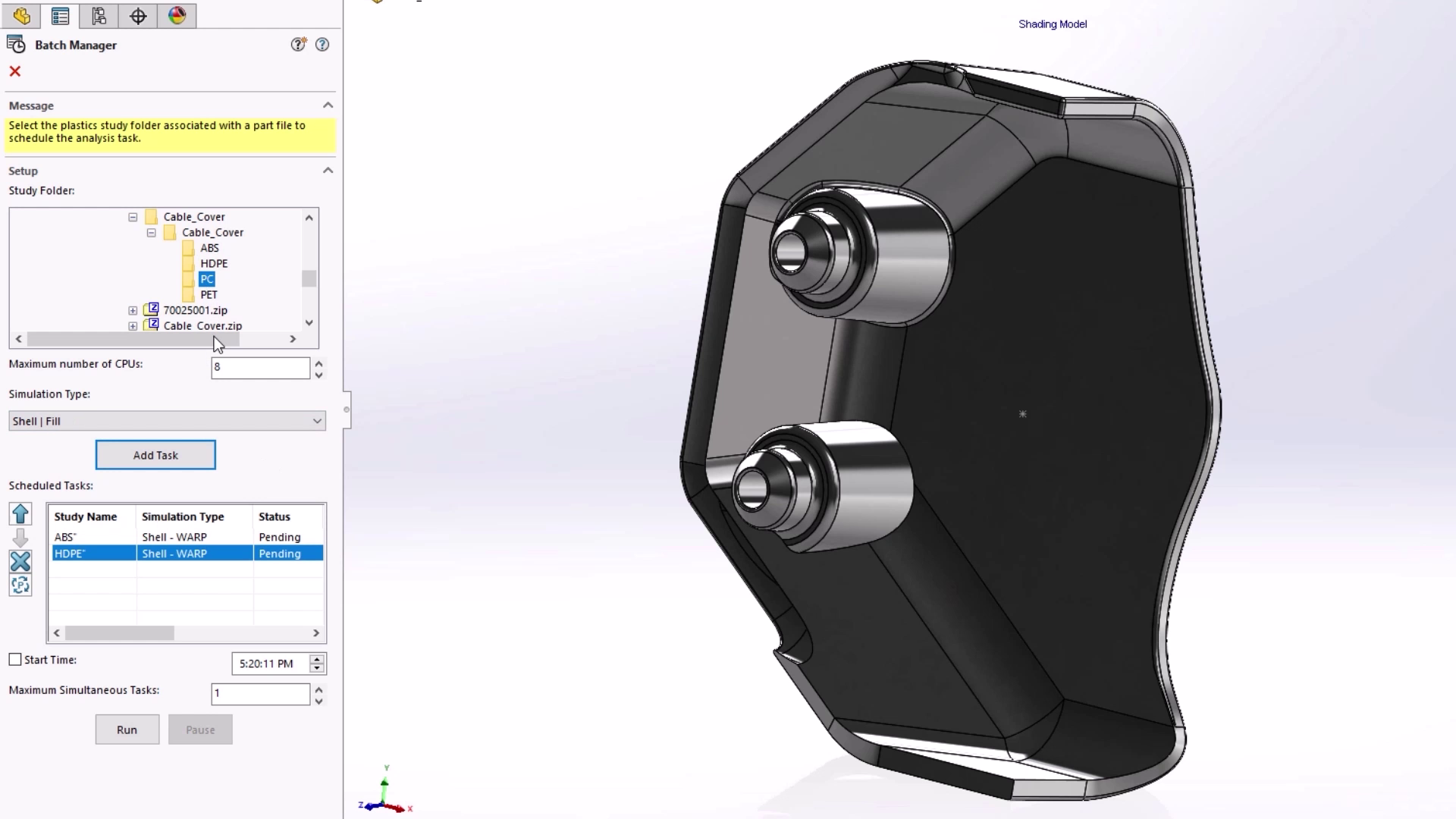Click the What's New help icon
This screenshot has height=819, width=1456.
point(298,44)
